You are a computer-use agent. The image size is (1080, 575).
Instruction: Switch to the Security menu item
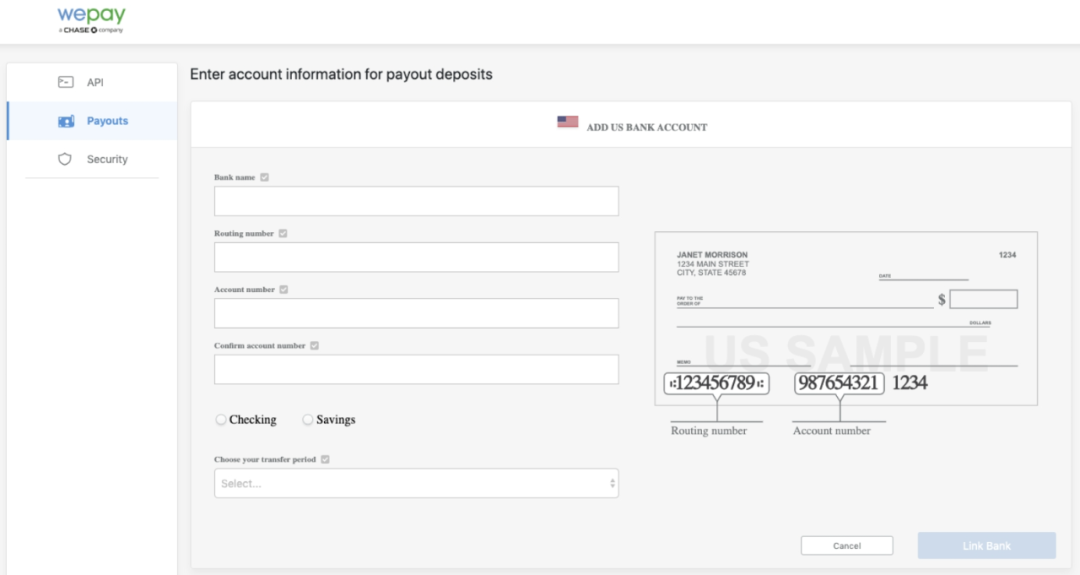pos(107,159)
